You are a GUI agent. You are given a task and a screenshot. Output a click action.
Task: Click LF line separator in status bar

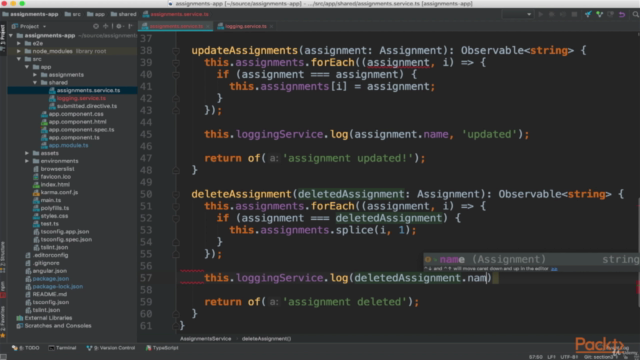[x=551, y=357]
